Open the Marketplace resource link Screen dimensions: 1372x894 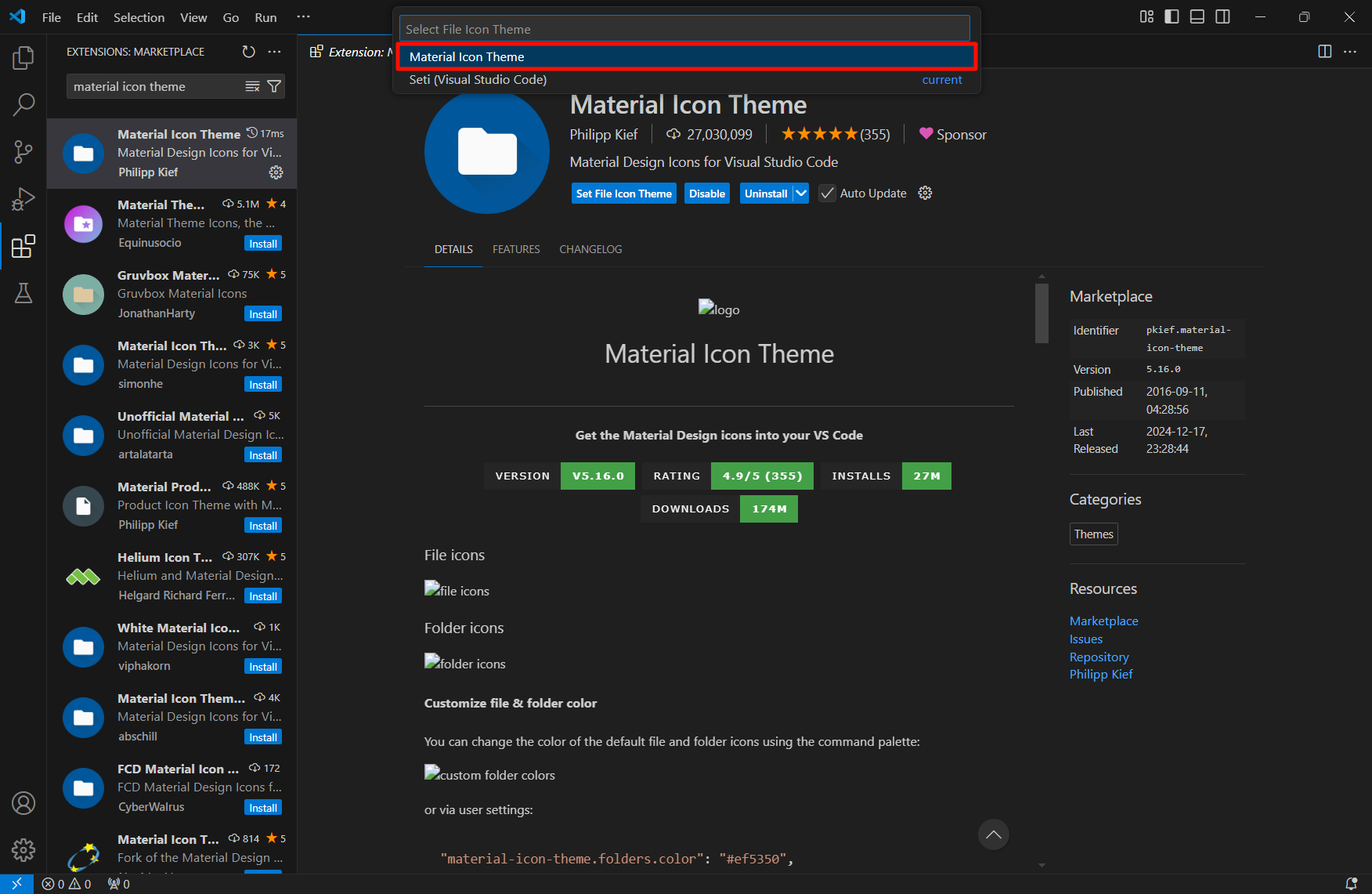[1103, 621]
